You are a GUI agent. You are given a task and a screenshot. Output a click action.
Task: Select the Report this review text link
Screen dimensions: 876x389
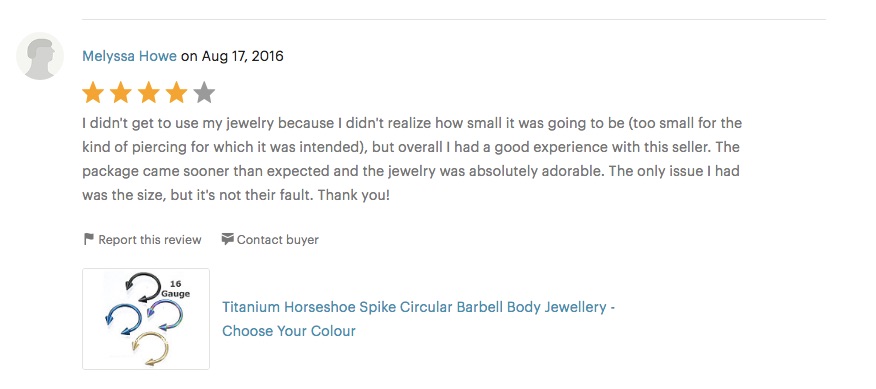pos(150,240)
